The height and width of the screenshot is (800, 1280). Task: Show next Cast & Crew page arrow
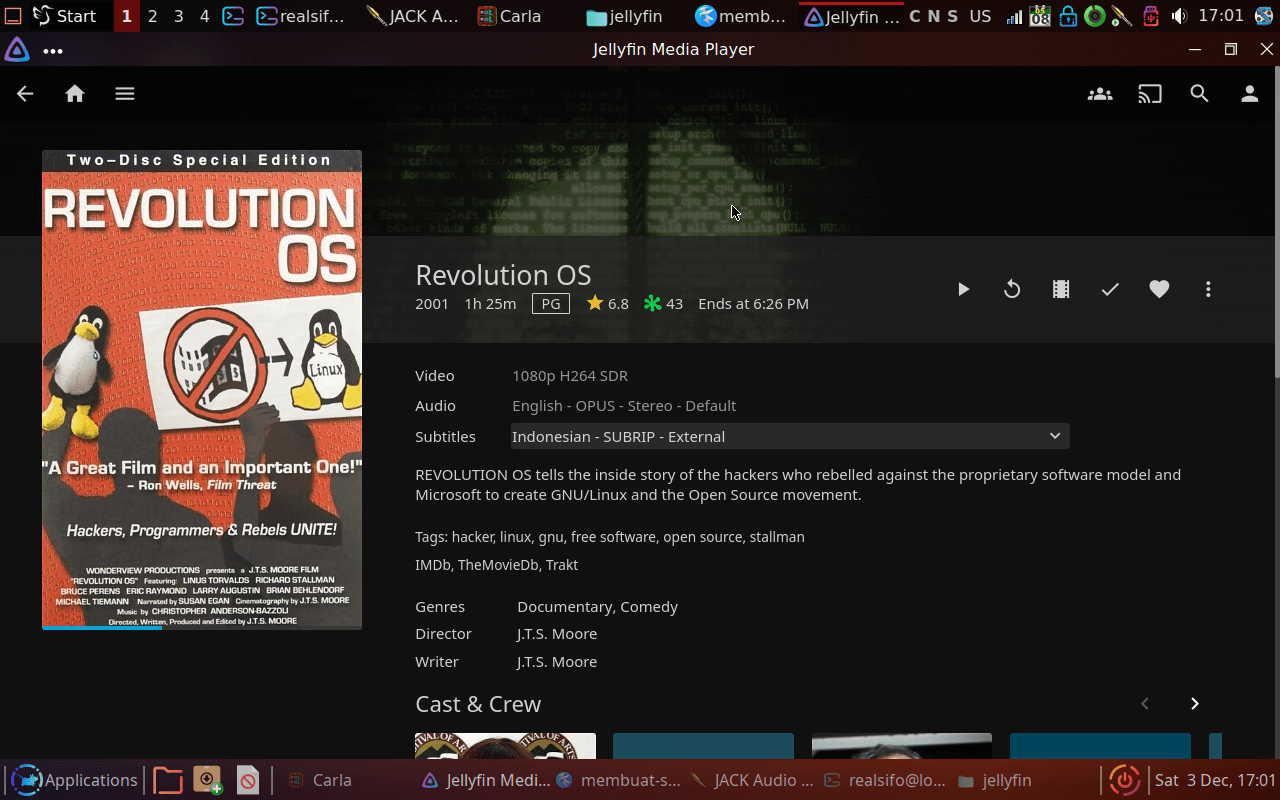(1194, 704)
